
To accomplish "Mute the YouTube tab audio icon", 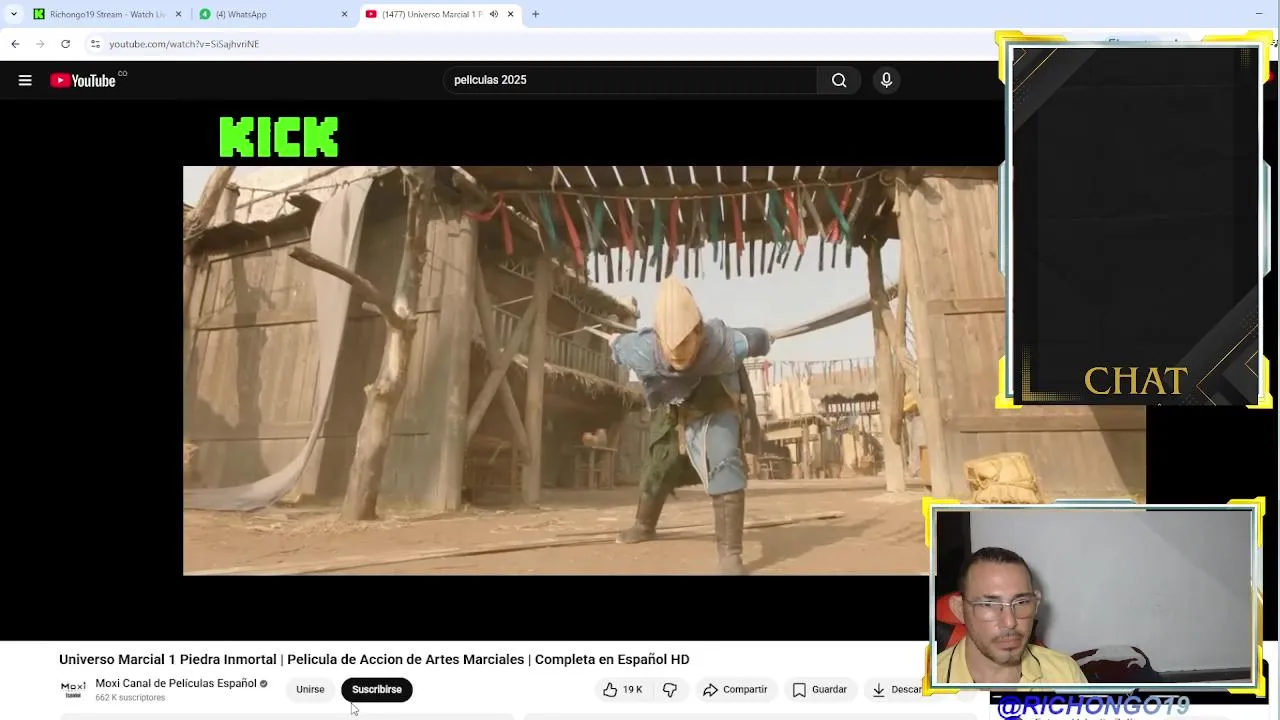I will pyautogui.click(x=493, y=14).
